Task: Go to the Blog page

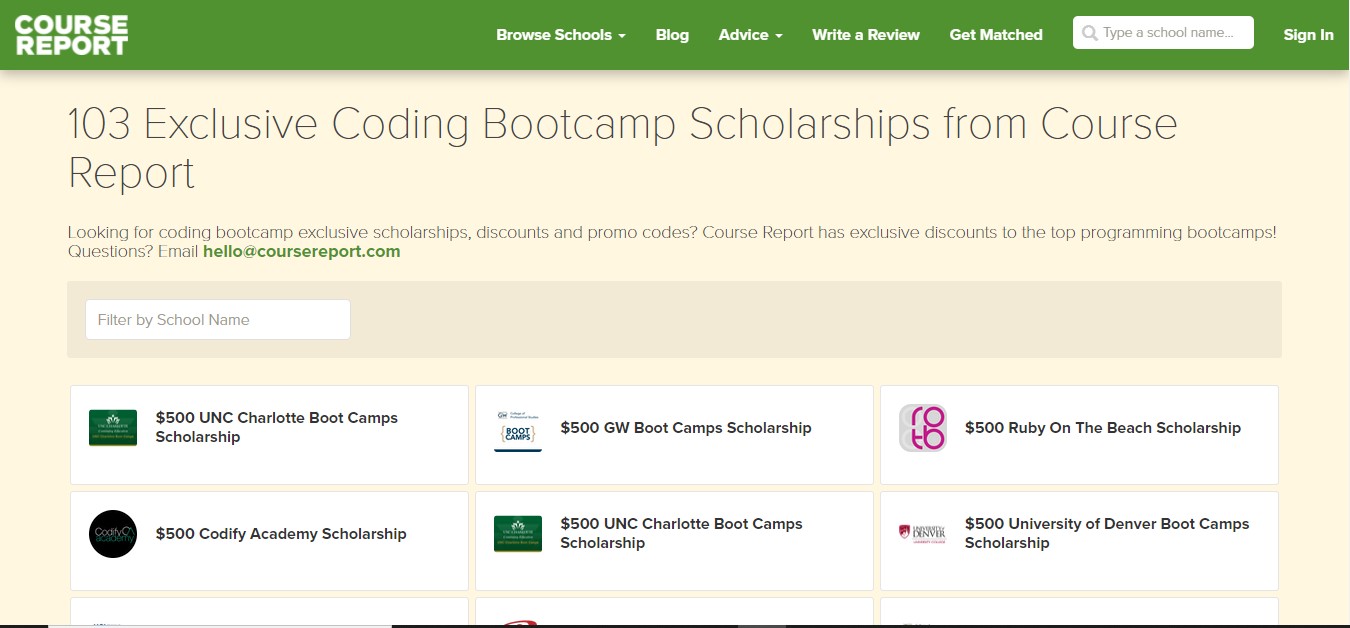Action: [x=672, y=35]
